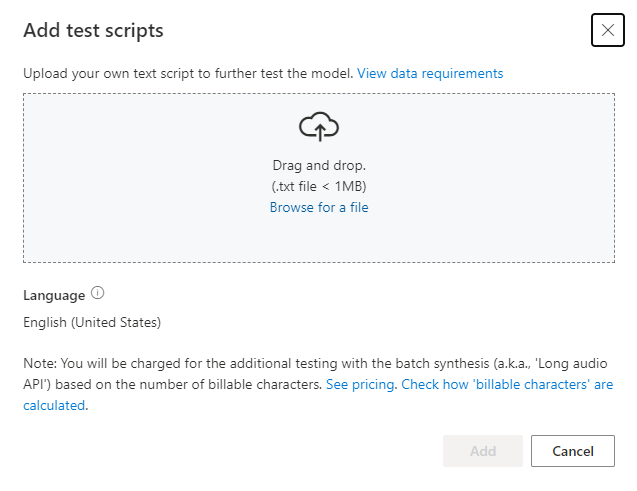Click the Add test scripts title
Viewport: 637px width, 491px height.
(x=93, y=30)
